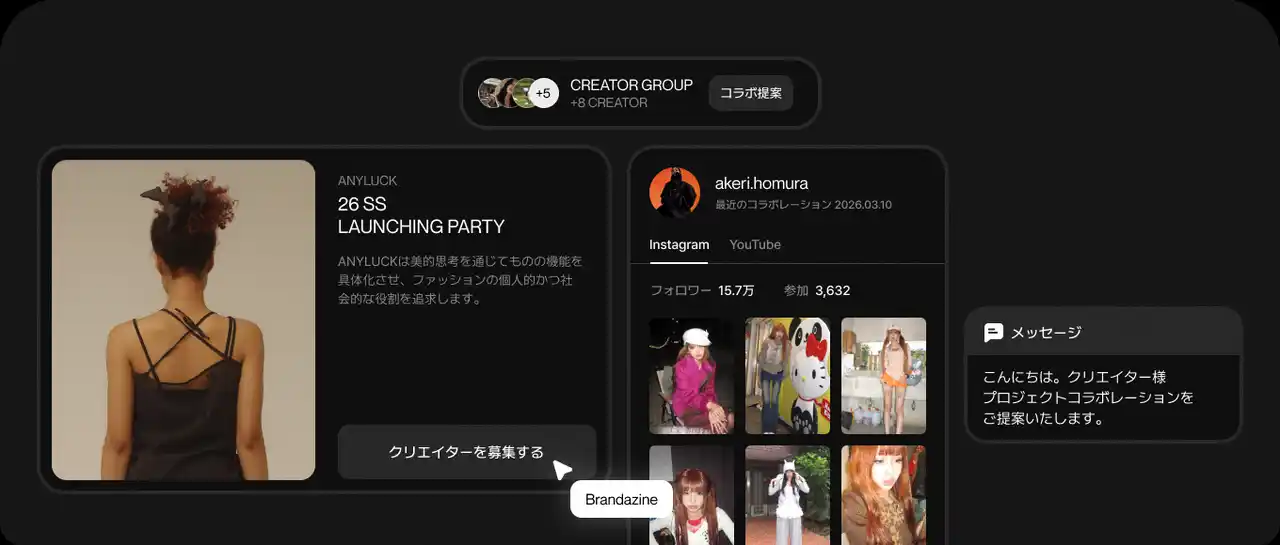Click the メッセージ chat bubble icon
The width and height of the screenshot is (1280, 545).
click(993, 333)
